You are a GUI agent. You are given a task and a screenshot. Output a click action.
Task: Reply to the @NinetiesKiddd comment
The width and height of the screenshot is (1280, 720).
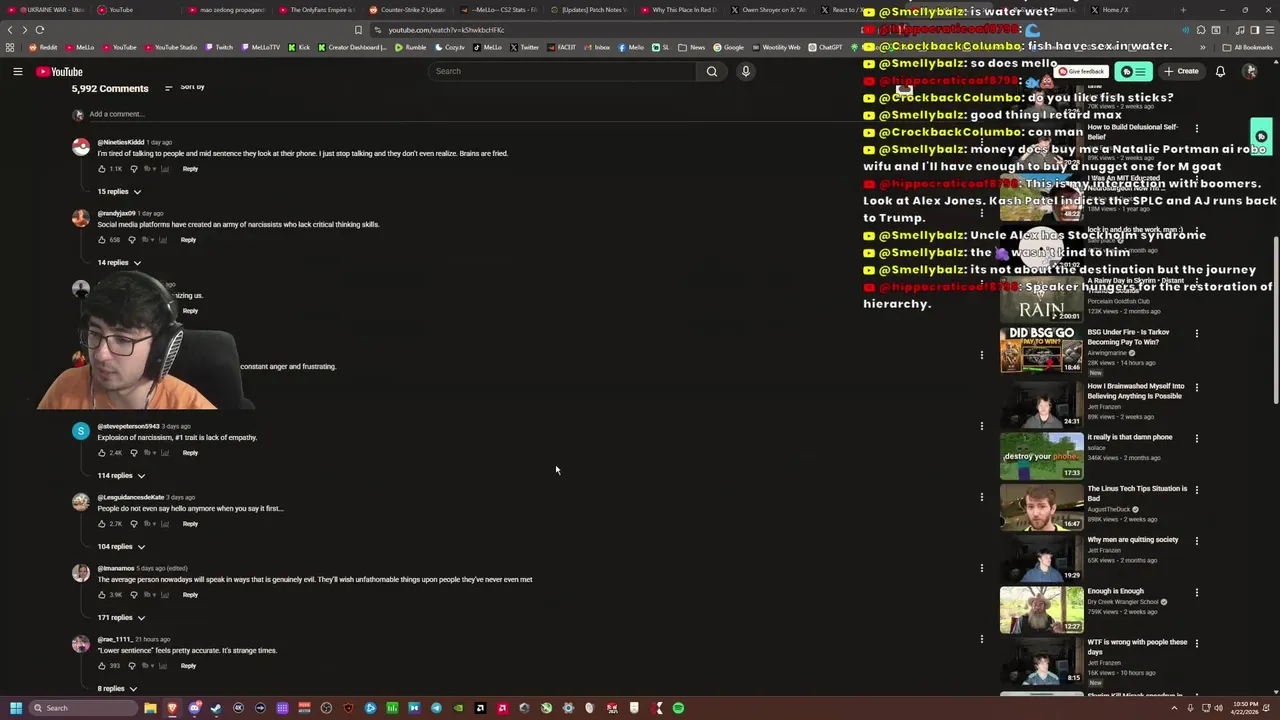[190, 169]
